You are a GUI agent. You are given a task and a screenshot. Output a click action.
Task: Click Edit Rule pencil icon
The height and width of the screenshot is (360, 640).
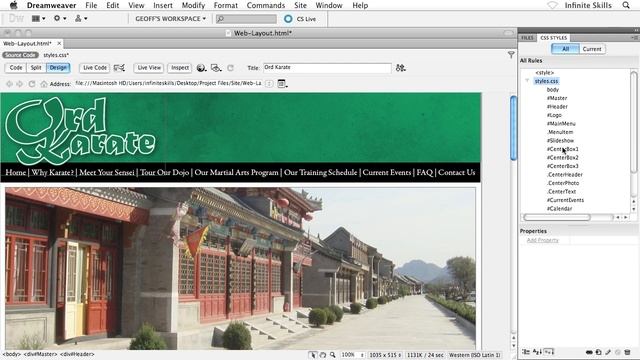(608, 352)
